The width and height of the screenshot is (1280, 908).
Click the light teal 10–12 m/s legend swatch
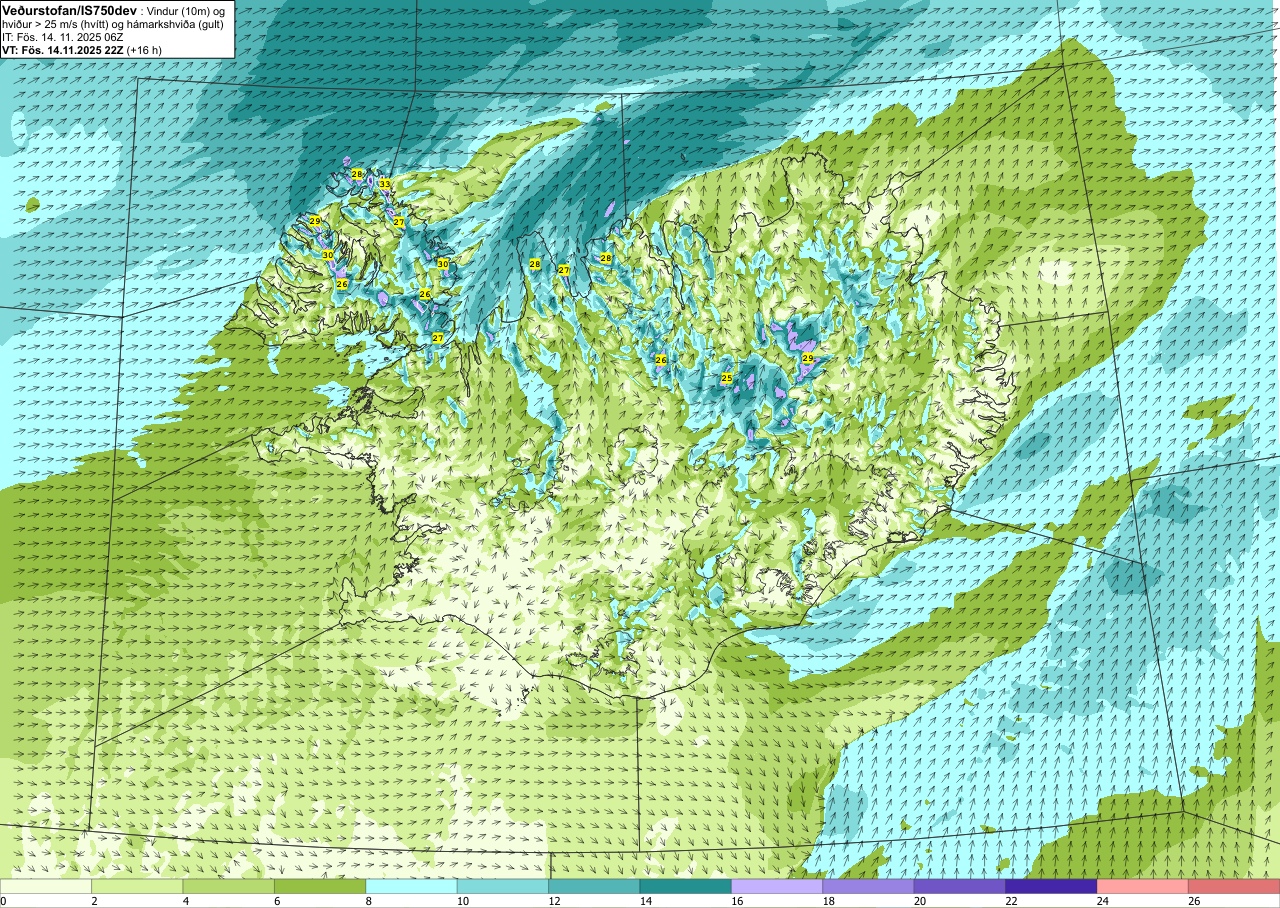(x=503, y=886)
